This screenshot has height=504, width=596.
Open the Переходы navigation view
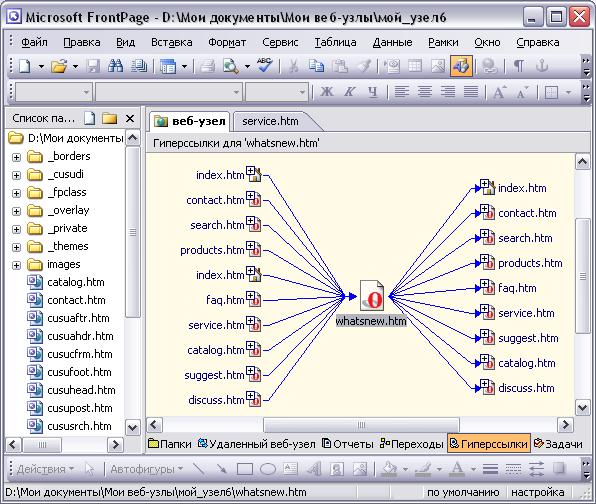coord(412,444)
